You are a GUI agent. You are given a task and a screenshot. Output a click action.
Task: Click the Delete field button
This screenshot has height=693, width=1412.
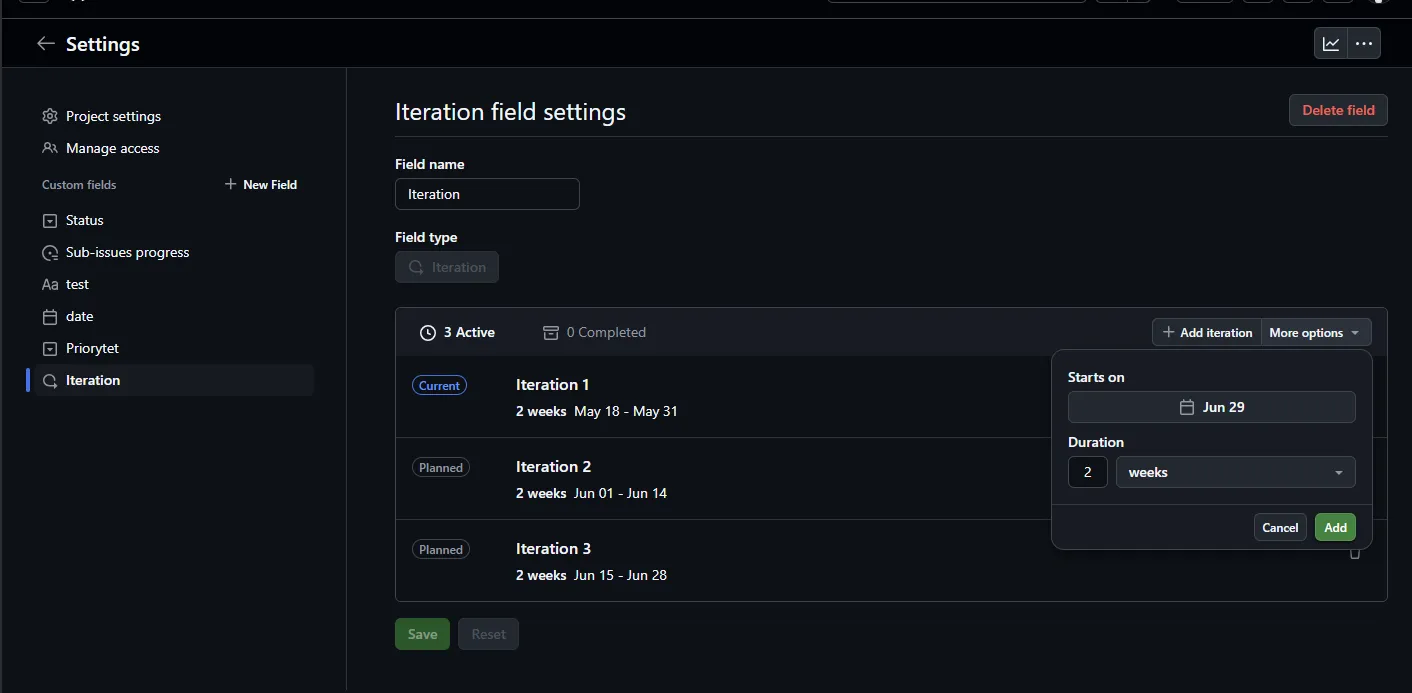1338,110
